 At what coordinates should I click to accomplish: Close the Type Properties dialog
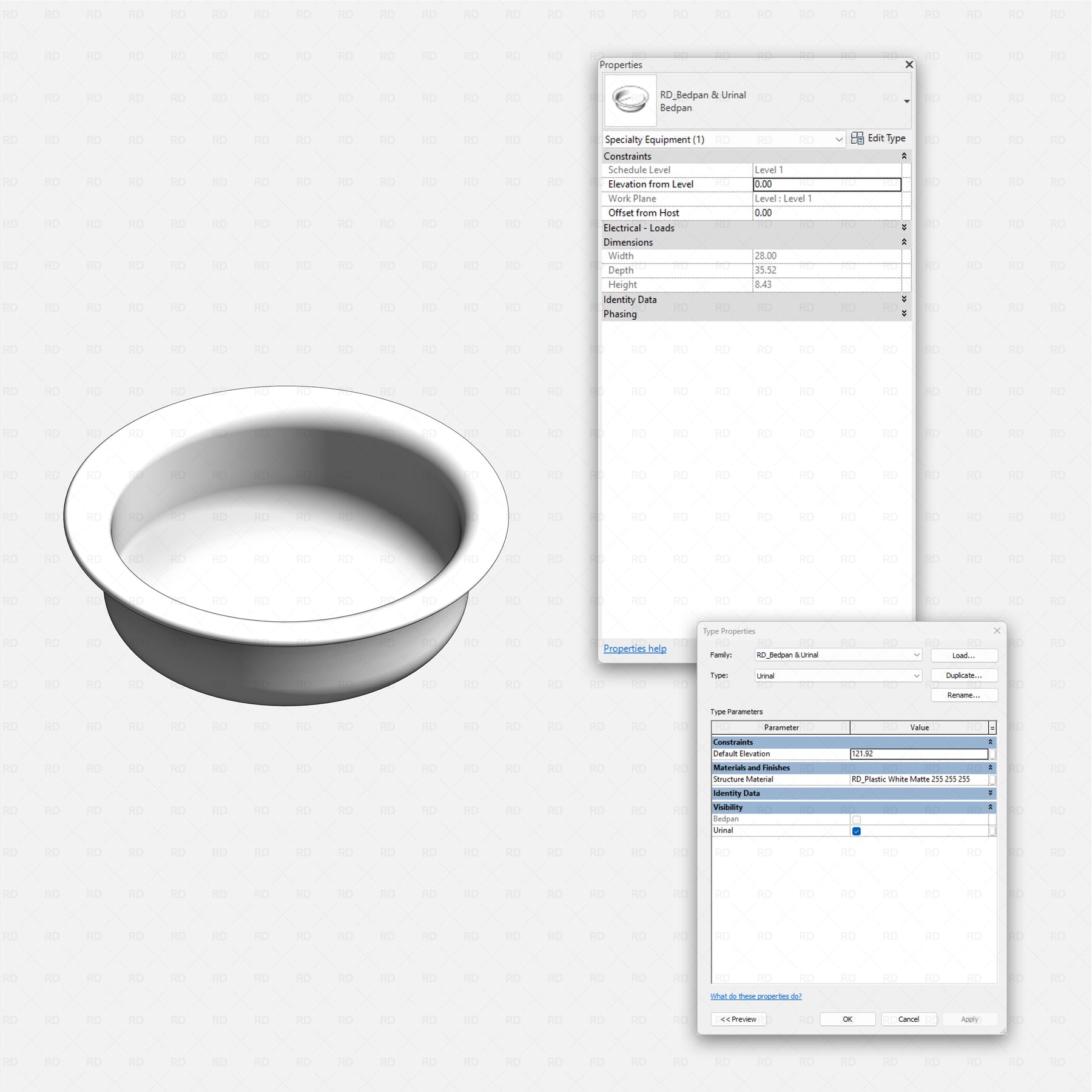click(x=997, y=631)
